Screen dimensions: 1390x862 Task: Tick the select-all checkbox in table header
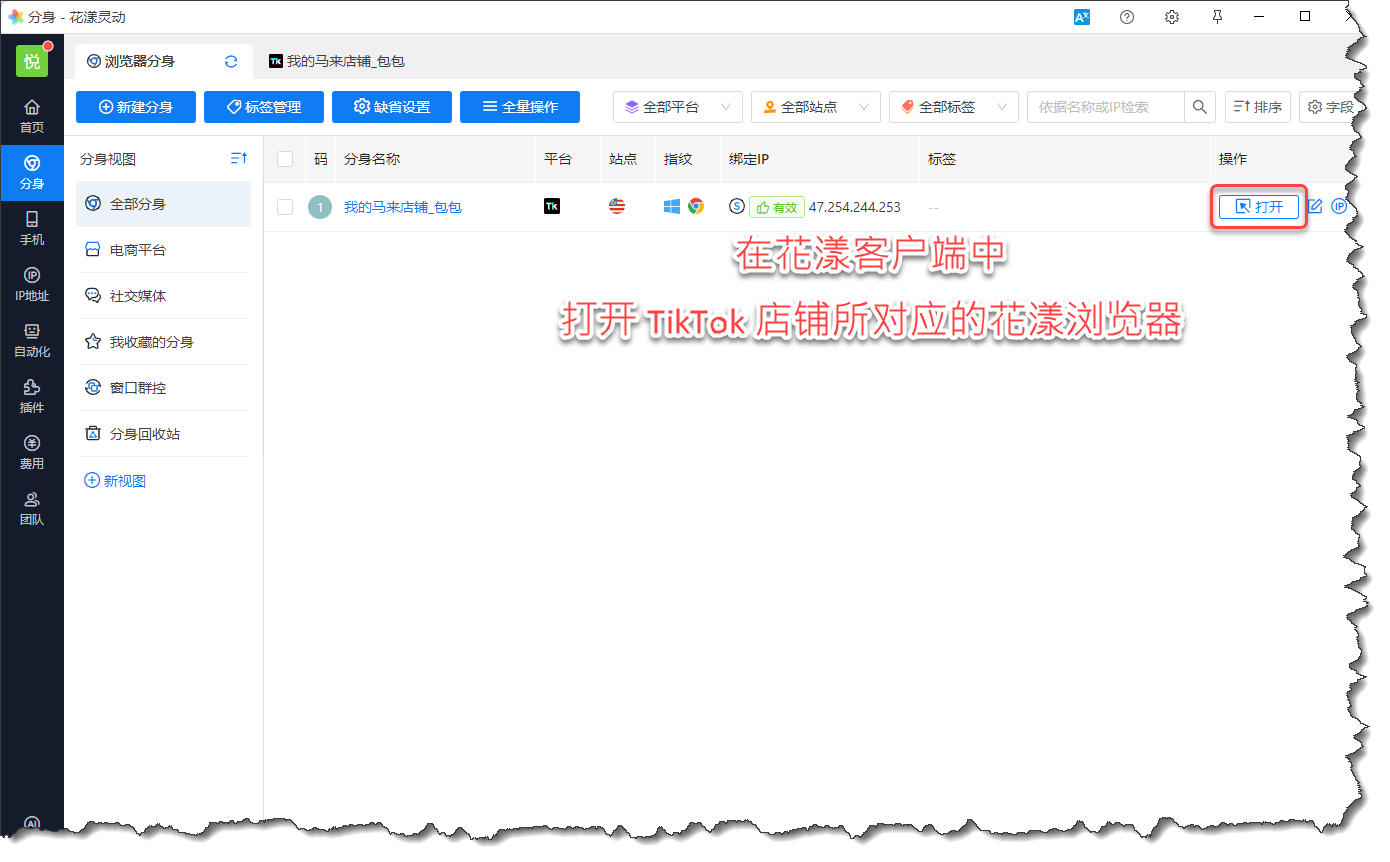tap(285, 159)
